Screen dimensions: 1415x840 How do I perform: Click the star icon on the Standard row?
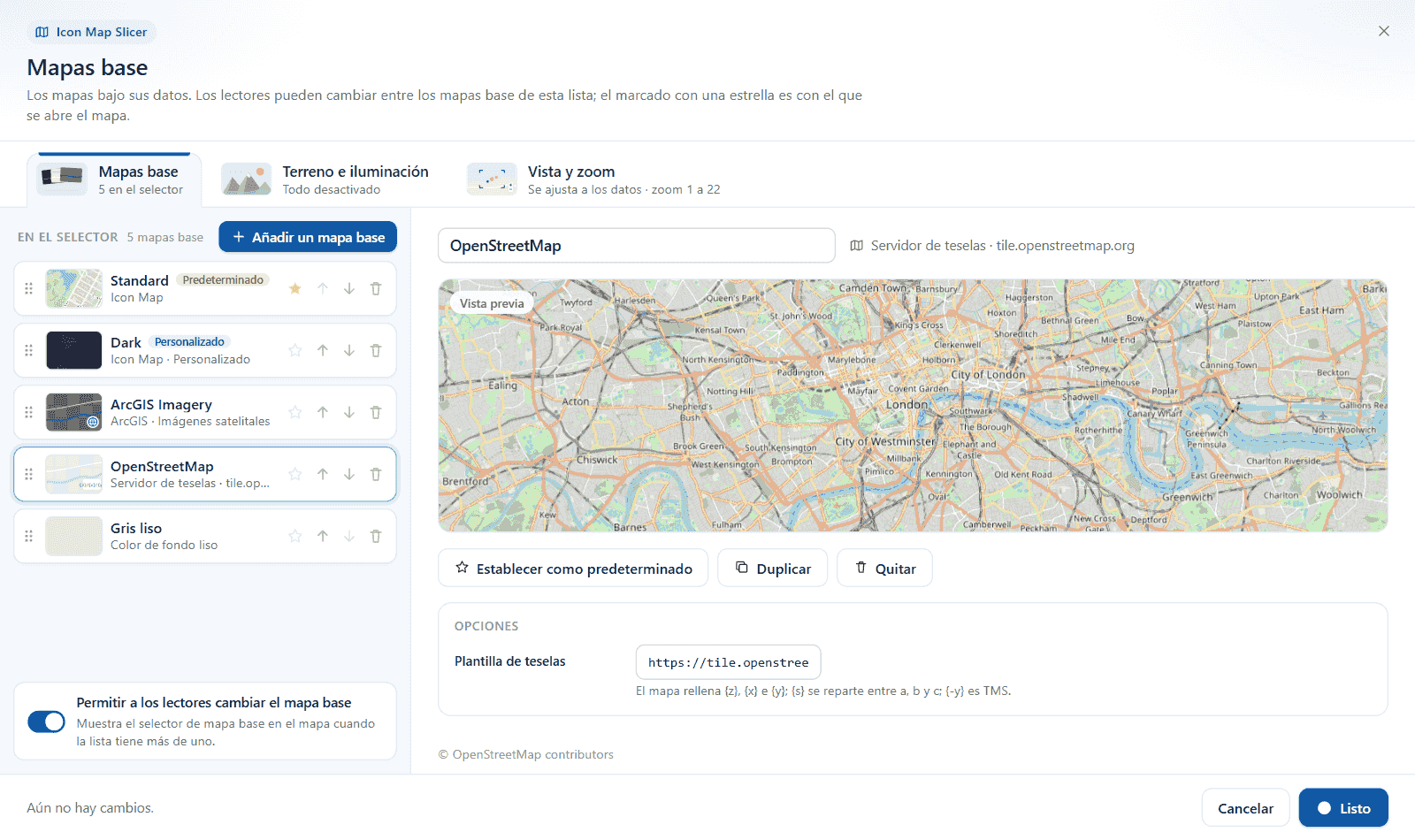tap(295, 288)
